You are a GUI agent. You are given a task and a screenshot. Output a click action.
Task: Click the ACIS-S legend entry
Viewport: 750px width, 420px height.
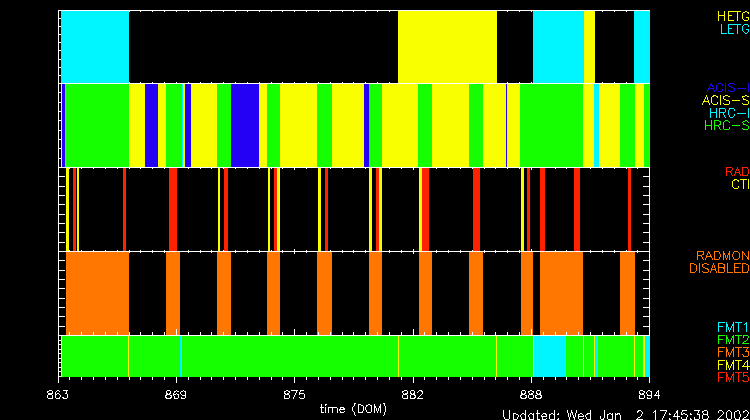point(725,101)
